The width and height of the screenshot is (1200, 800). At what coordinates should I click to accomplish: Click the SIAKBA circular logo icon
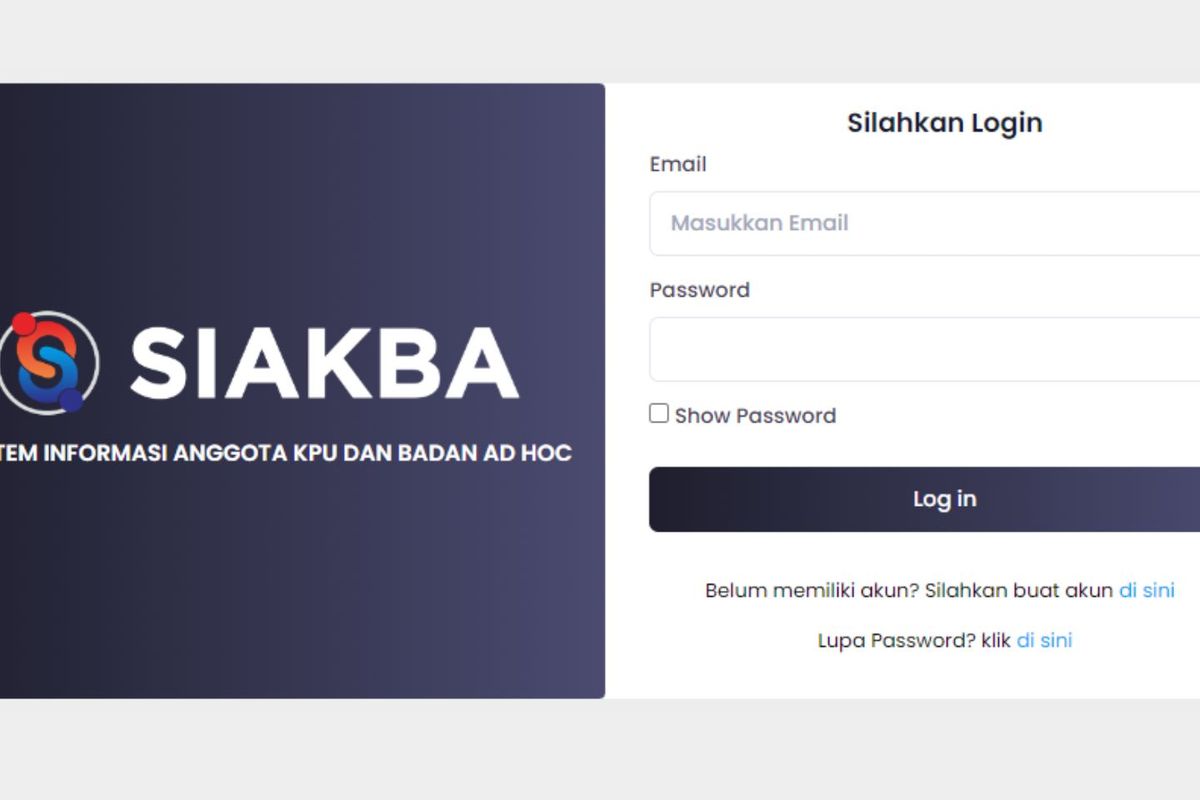48,362
